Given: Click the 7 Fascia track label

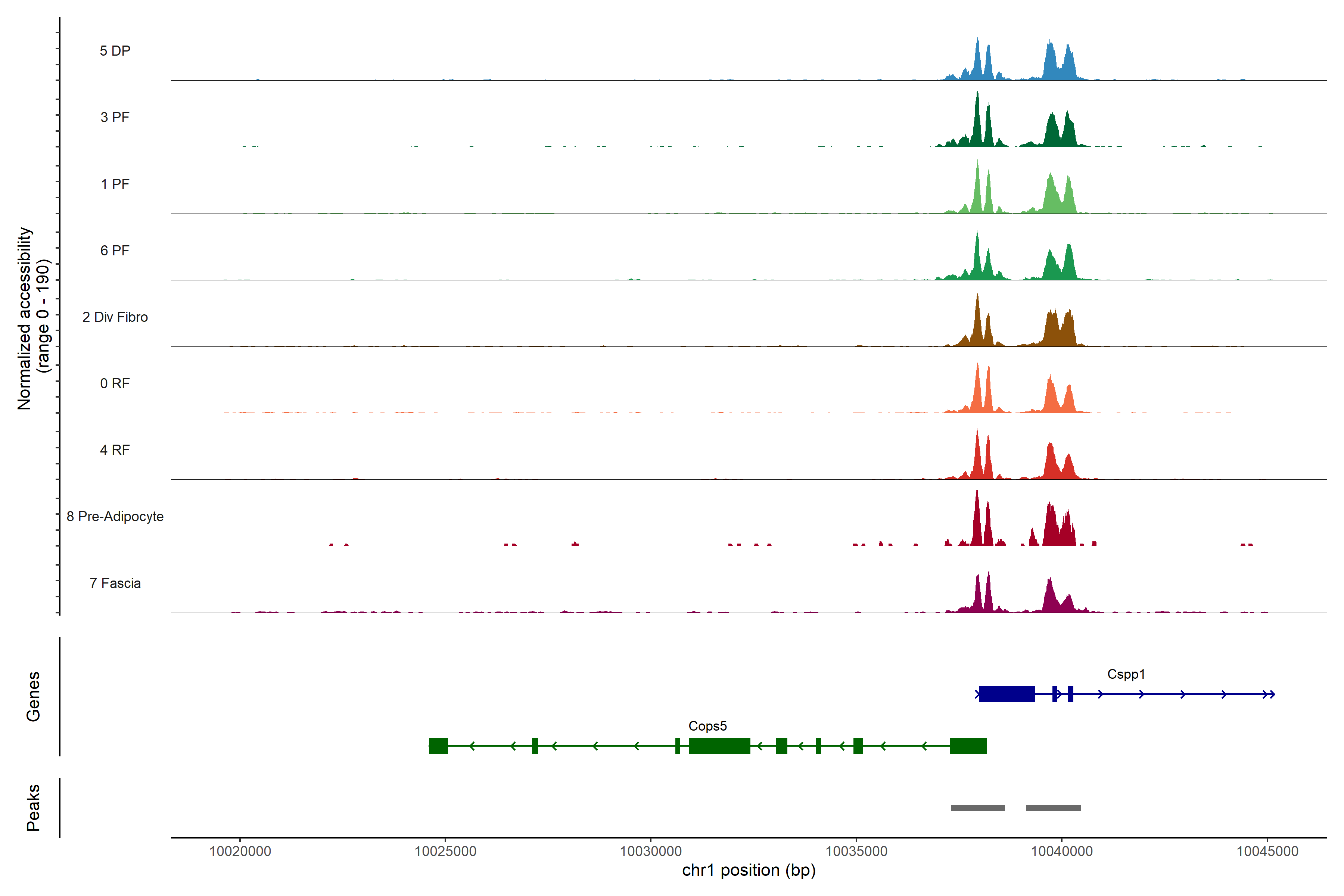Looking at the screenshot, I should tap(115, 584).
